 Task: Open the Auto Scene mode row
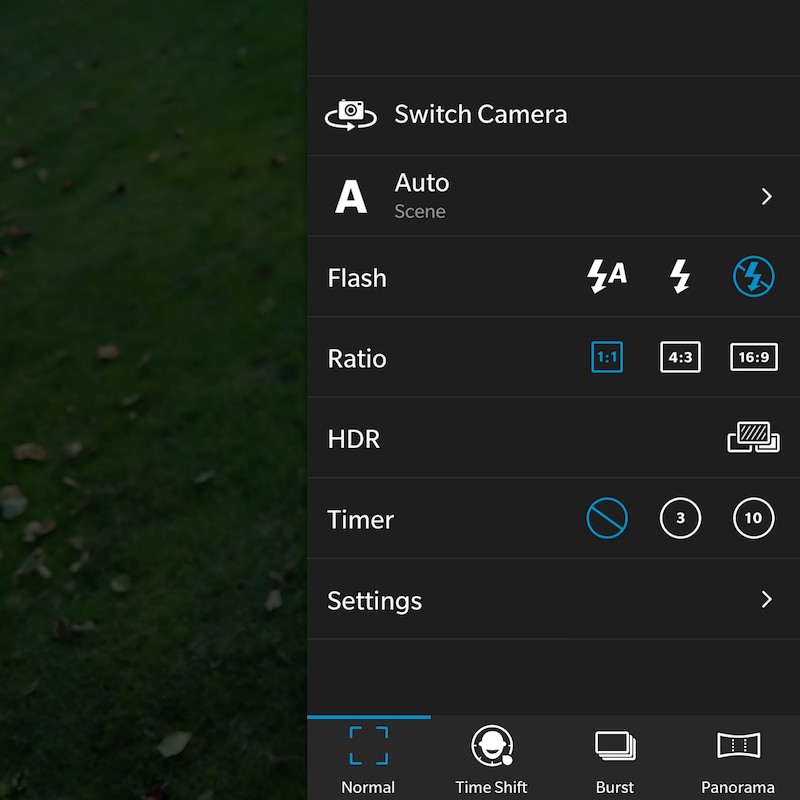[x=553, y=196]
